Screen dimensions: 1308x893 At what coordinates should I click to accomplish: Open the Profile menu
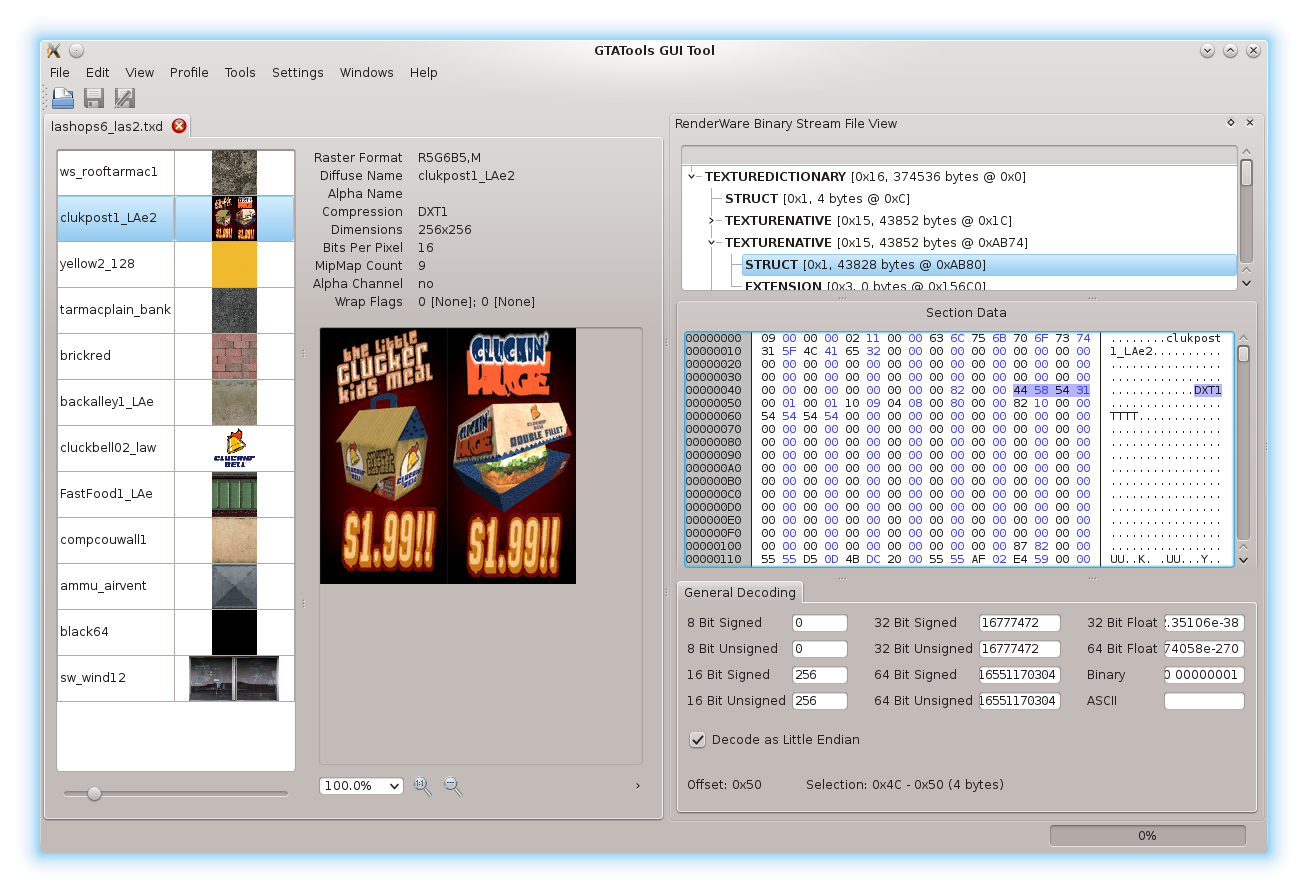(x=189, y=73)
